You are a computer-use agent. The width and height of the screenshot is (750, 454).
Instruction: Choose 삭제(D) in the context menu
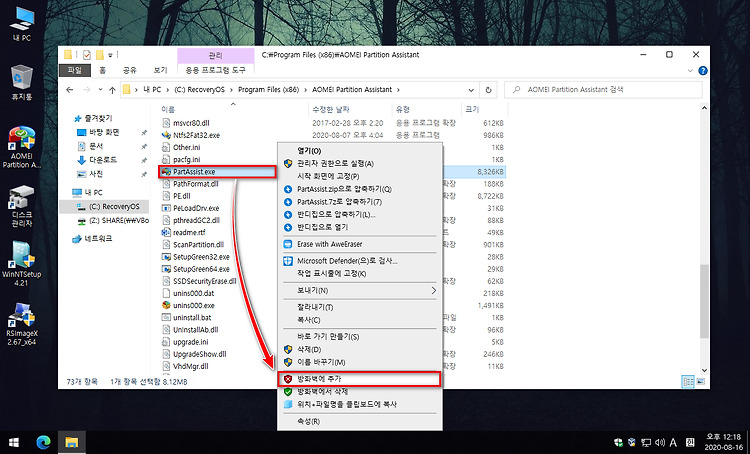pyautogui.click(x=360, y=349)
